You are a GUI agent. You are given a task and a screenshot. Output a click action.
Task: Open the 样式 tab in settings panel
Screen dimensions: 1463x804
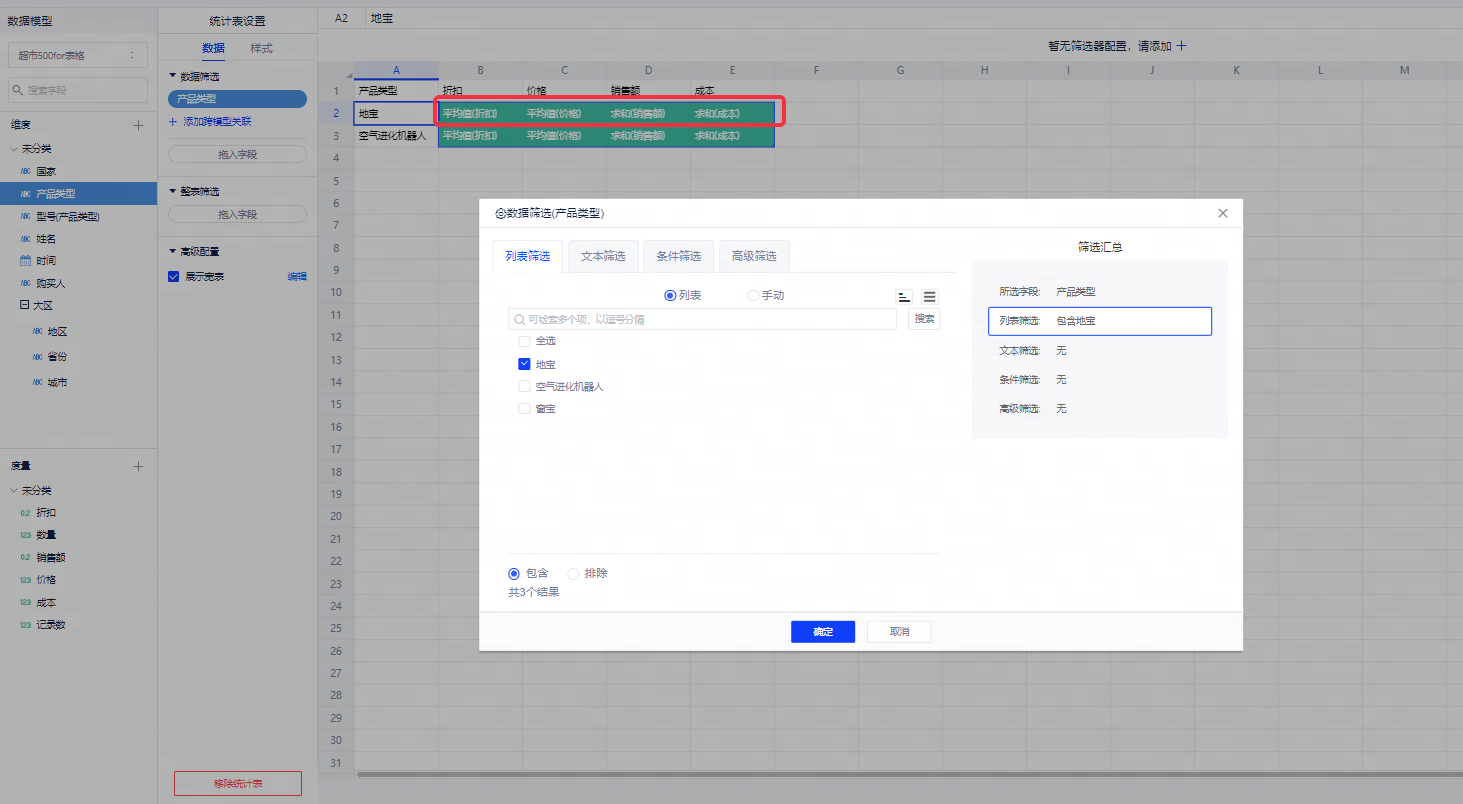[261, 48]
